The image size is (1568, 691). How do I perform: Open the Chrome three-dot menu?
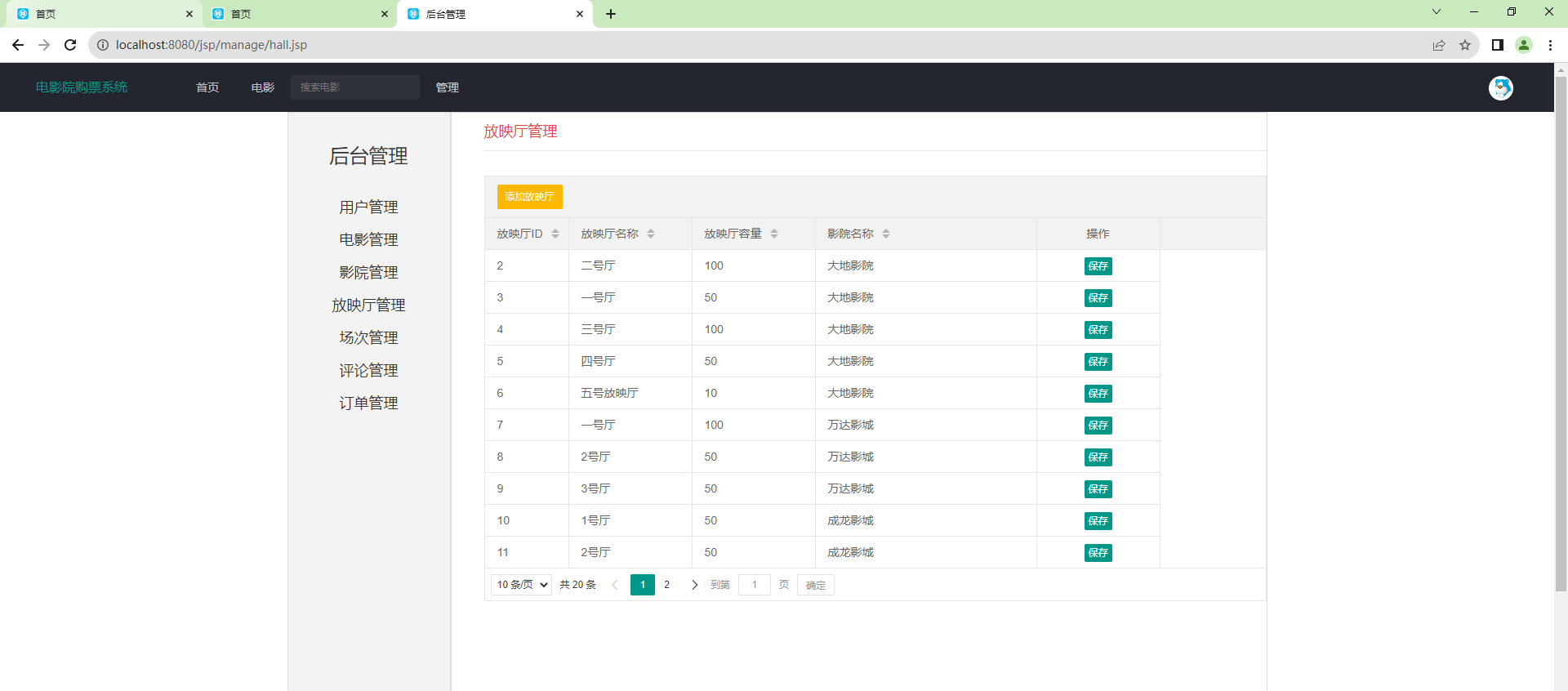pyautogui.click(x=1550, y=45)
